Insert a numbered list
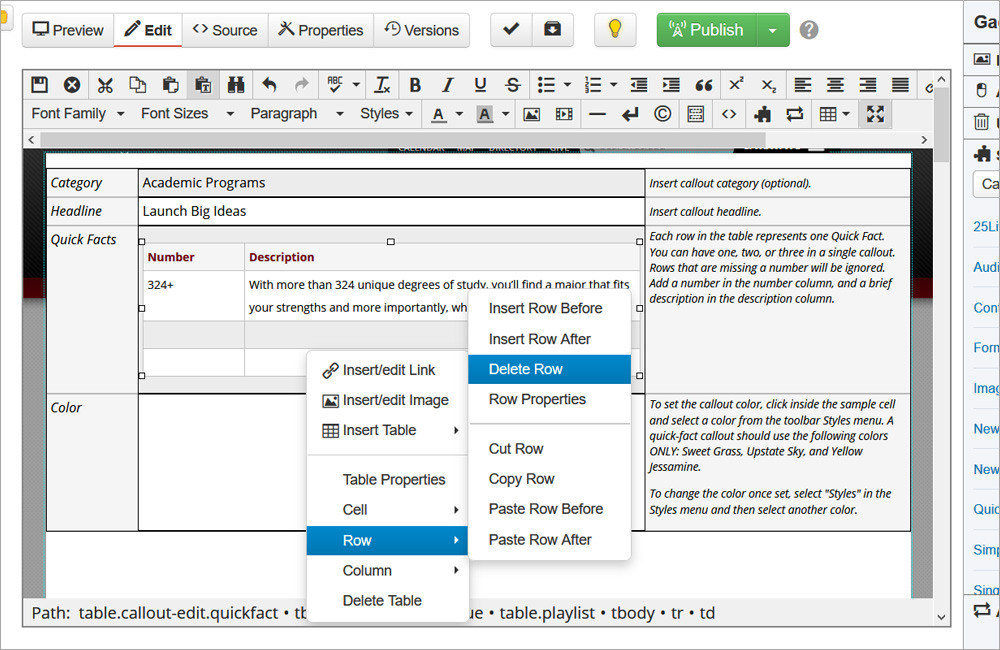The image size is (1000, 650). coord(592,85)
